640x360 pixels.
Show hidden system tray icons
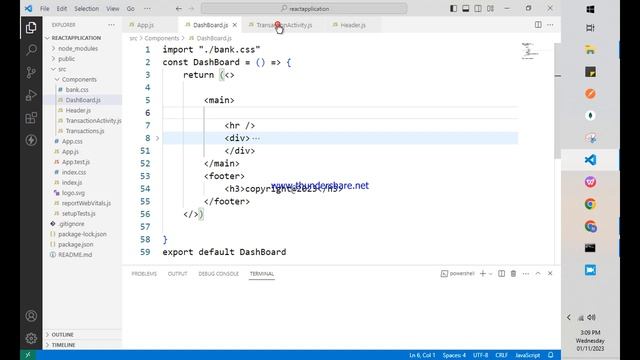[569, 317]
